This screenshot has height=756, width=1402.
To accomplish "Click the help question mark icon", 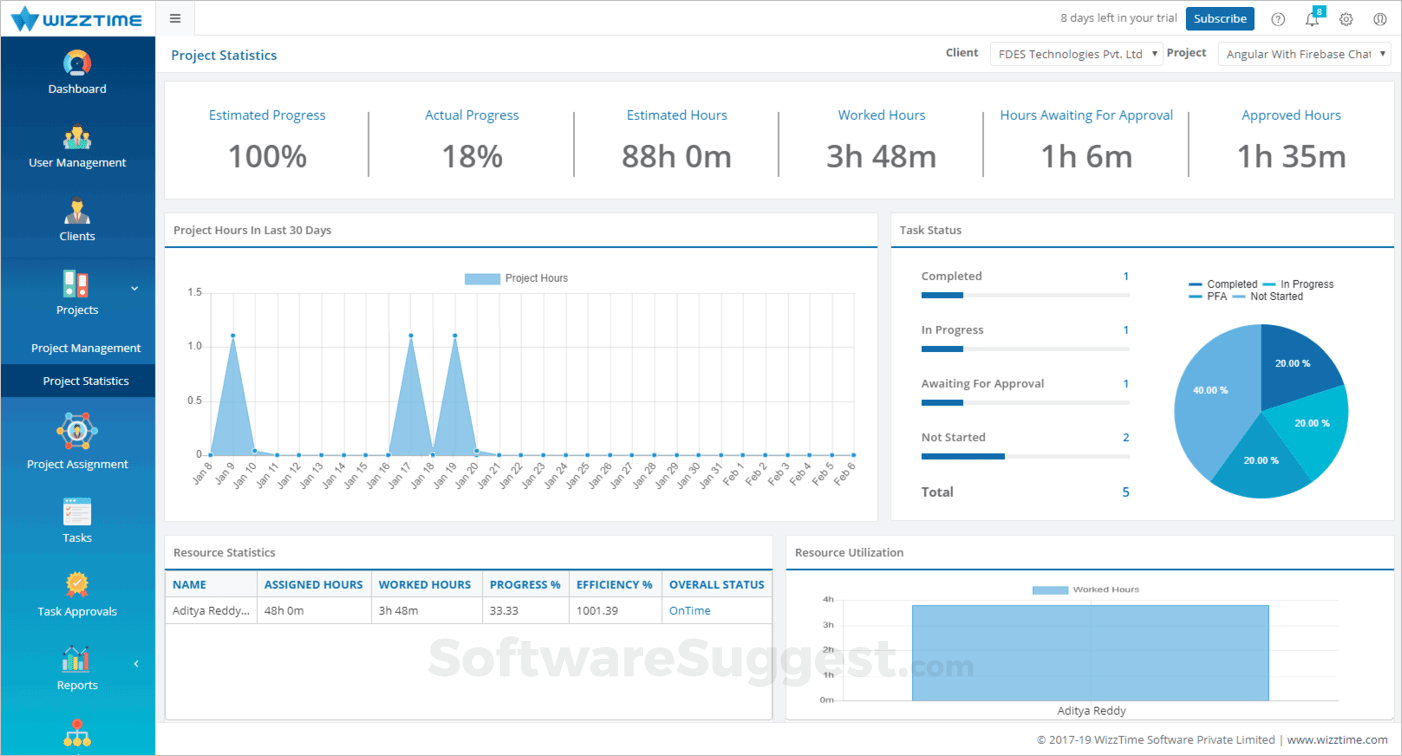I will 1278,19.
